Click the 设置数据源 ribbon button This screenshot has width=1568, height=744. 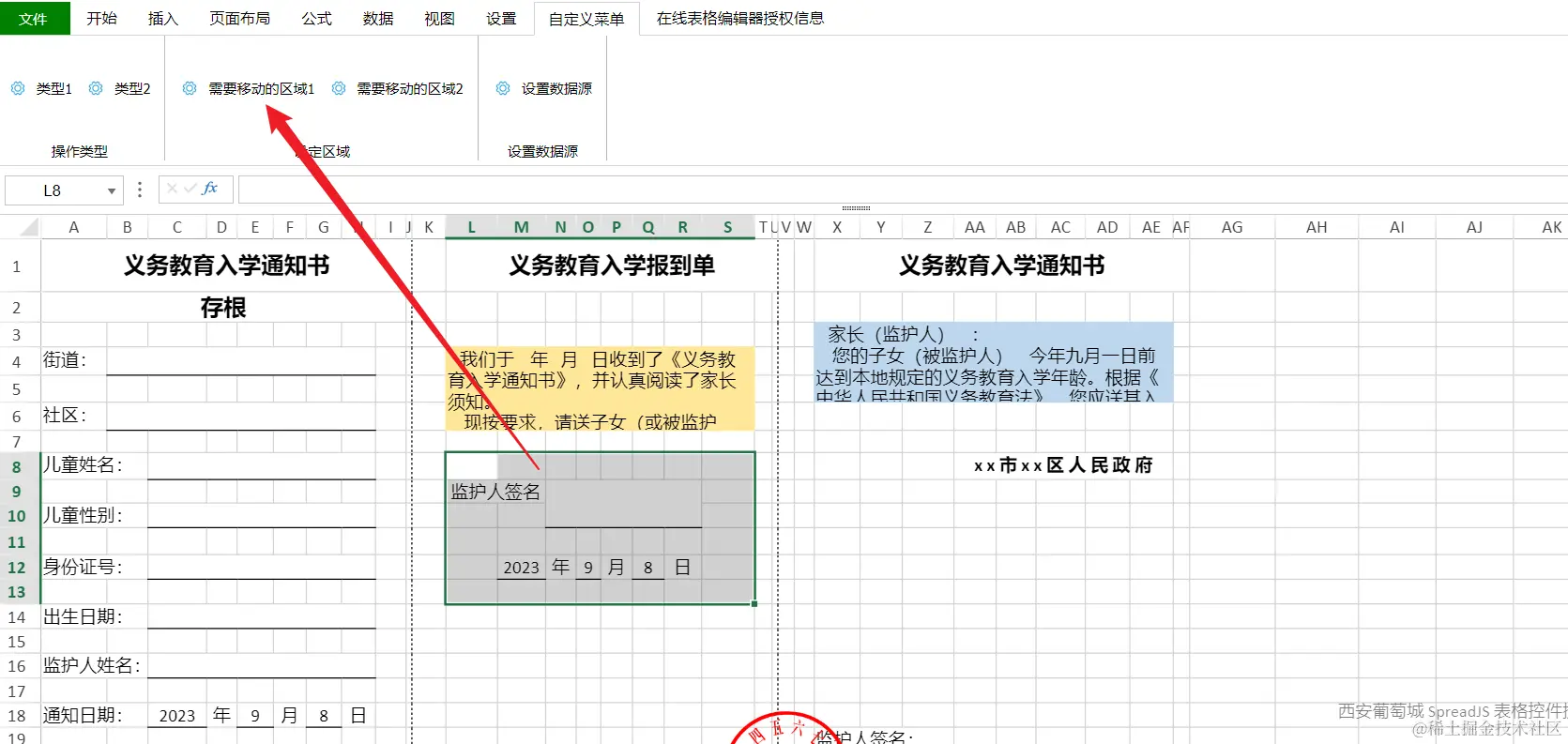click(544, 88)
